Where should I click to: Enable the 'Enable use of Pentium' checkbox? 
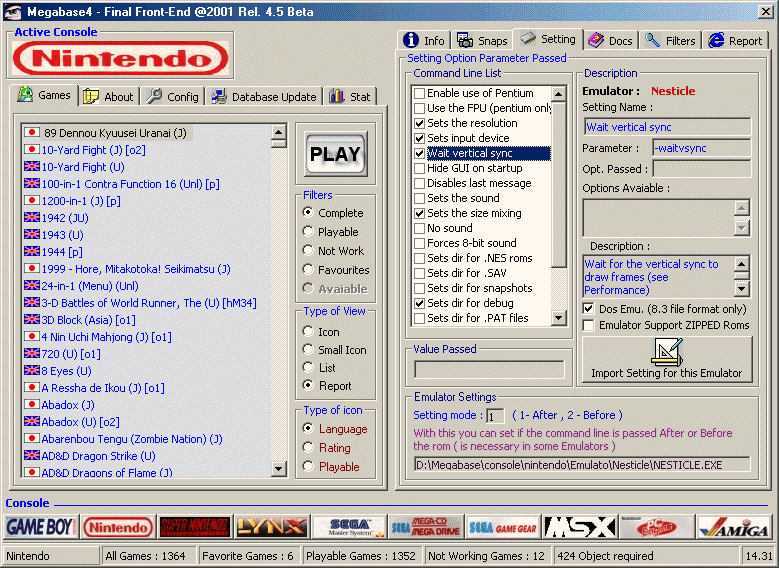[x=419, y=93]
